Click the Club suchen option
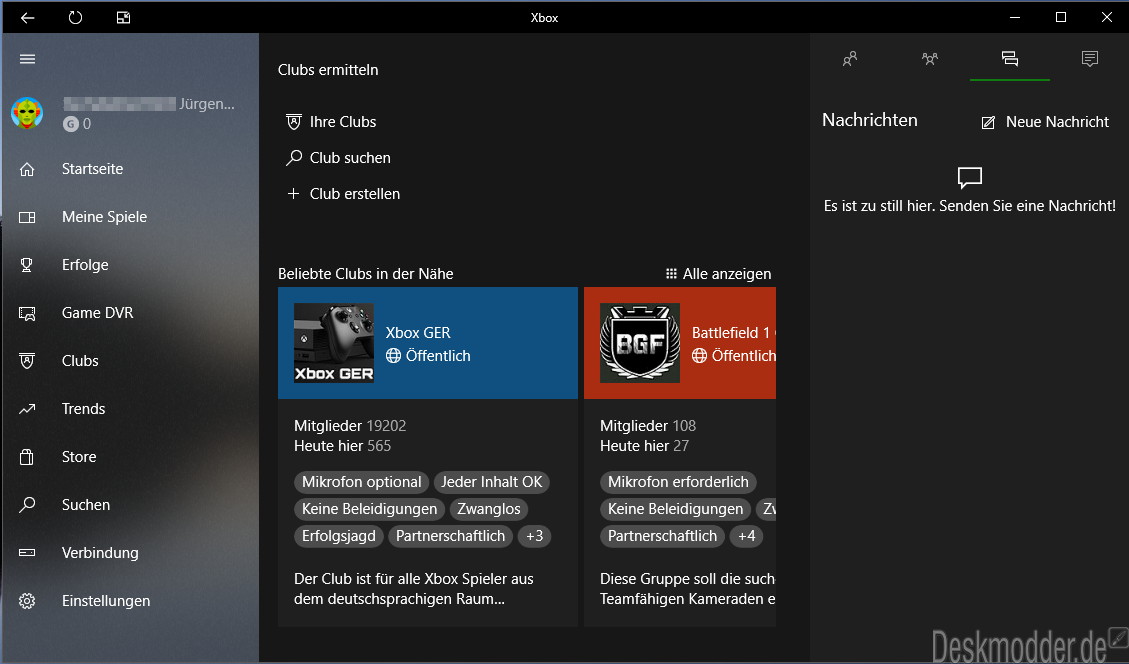The image size is (1129, 664). [350, 158]
